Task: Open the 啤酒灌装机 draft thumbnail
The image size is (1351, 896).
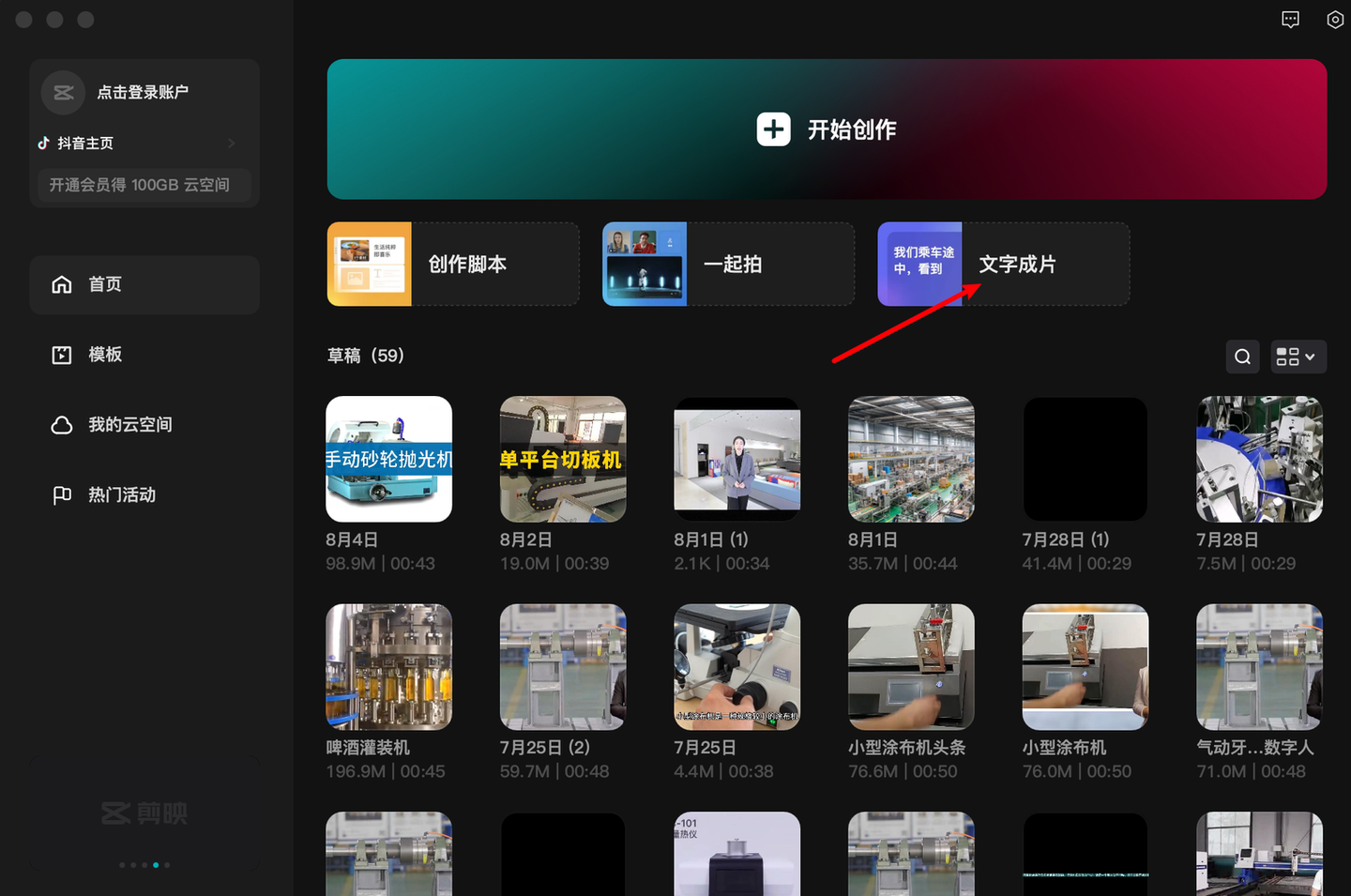Action: [x=388, y=667]
